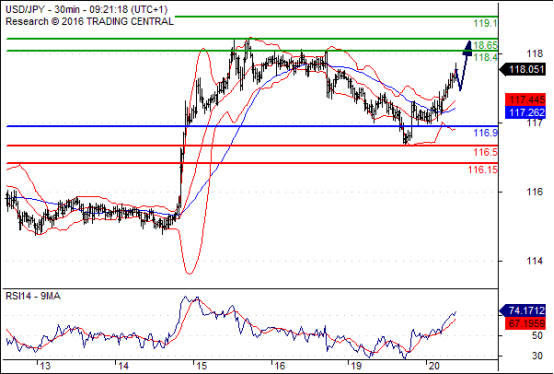Click the RSI moving average tag 67.1959
554x374 pixels.
[x=526, y=323]
